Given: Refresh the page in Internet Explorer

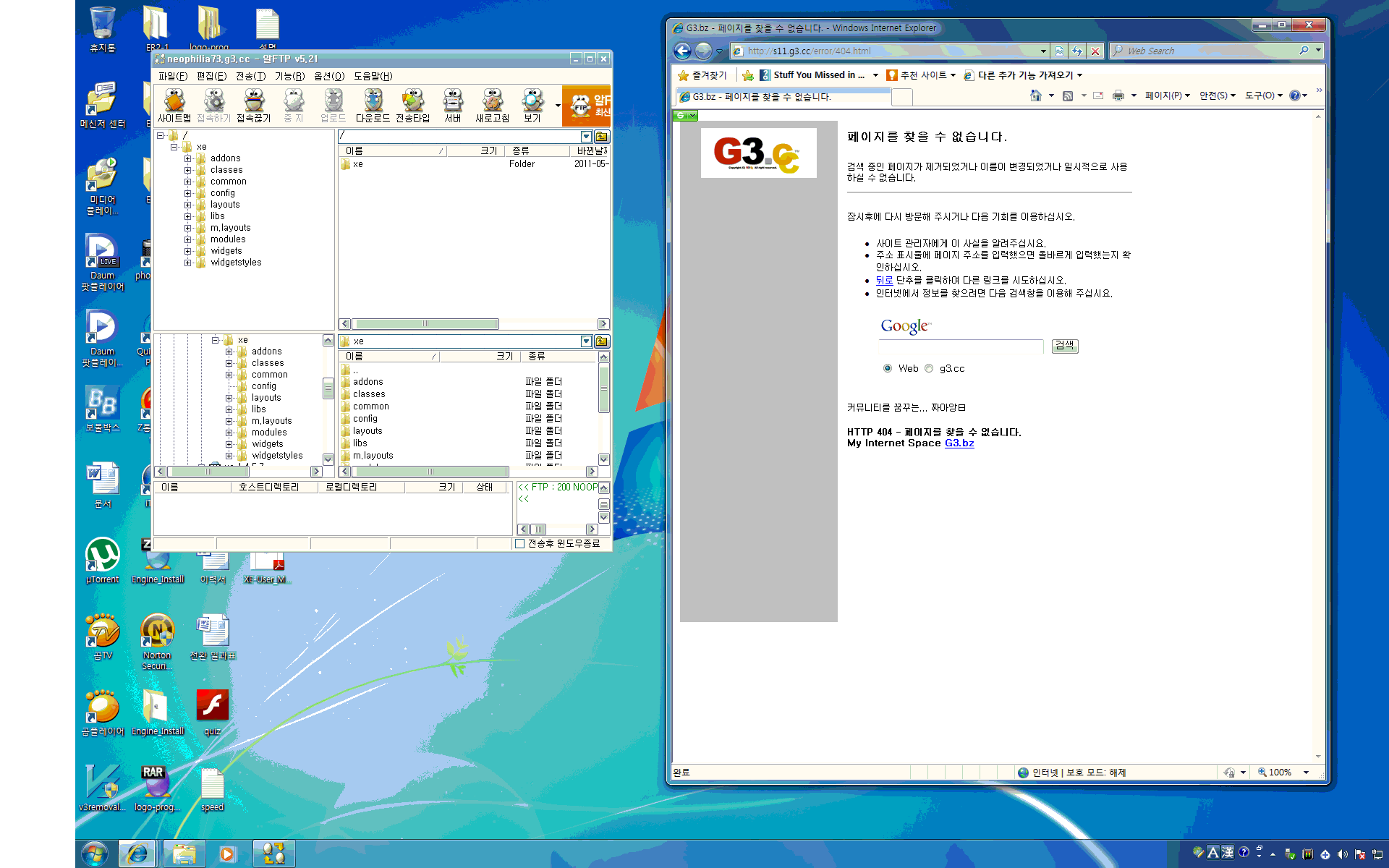Looking at the screenshot, I should pos(1077,51).
